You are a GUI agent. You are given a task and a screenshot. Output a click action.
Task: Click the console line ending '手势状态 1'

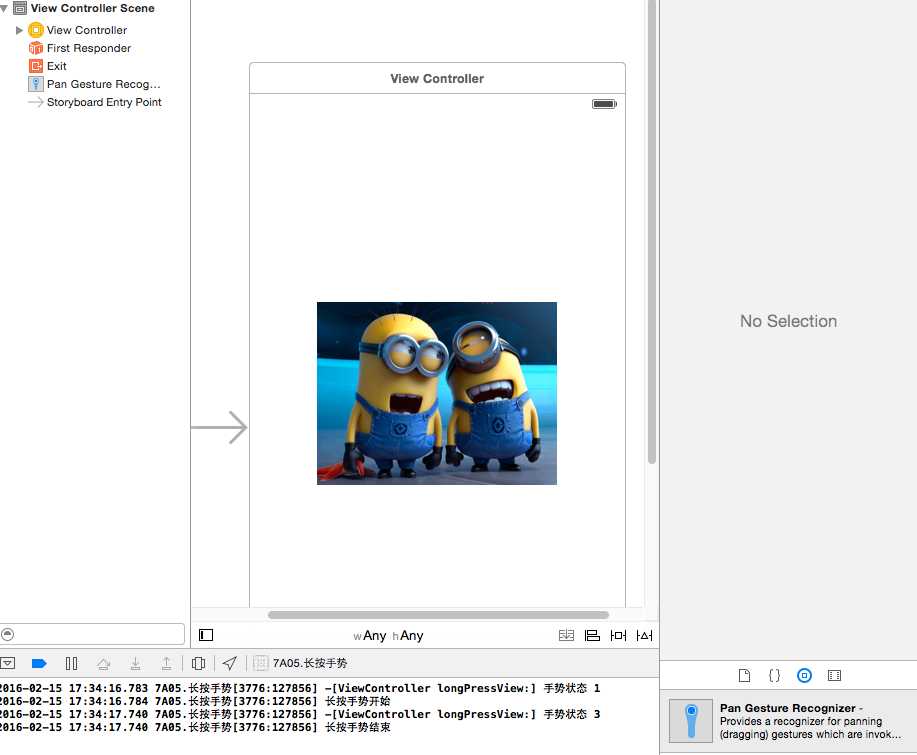point(300,688)
